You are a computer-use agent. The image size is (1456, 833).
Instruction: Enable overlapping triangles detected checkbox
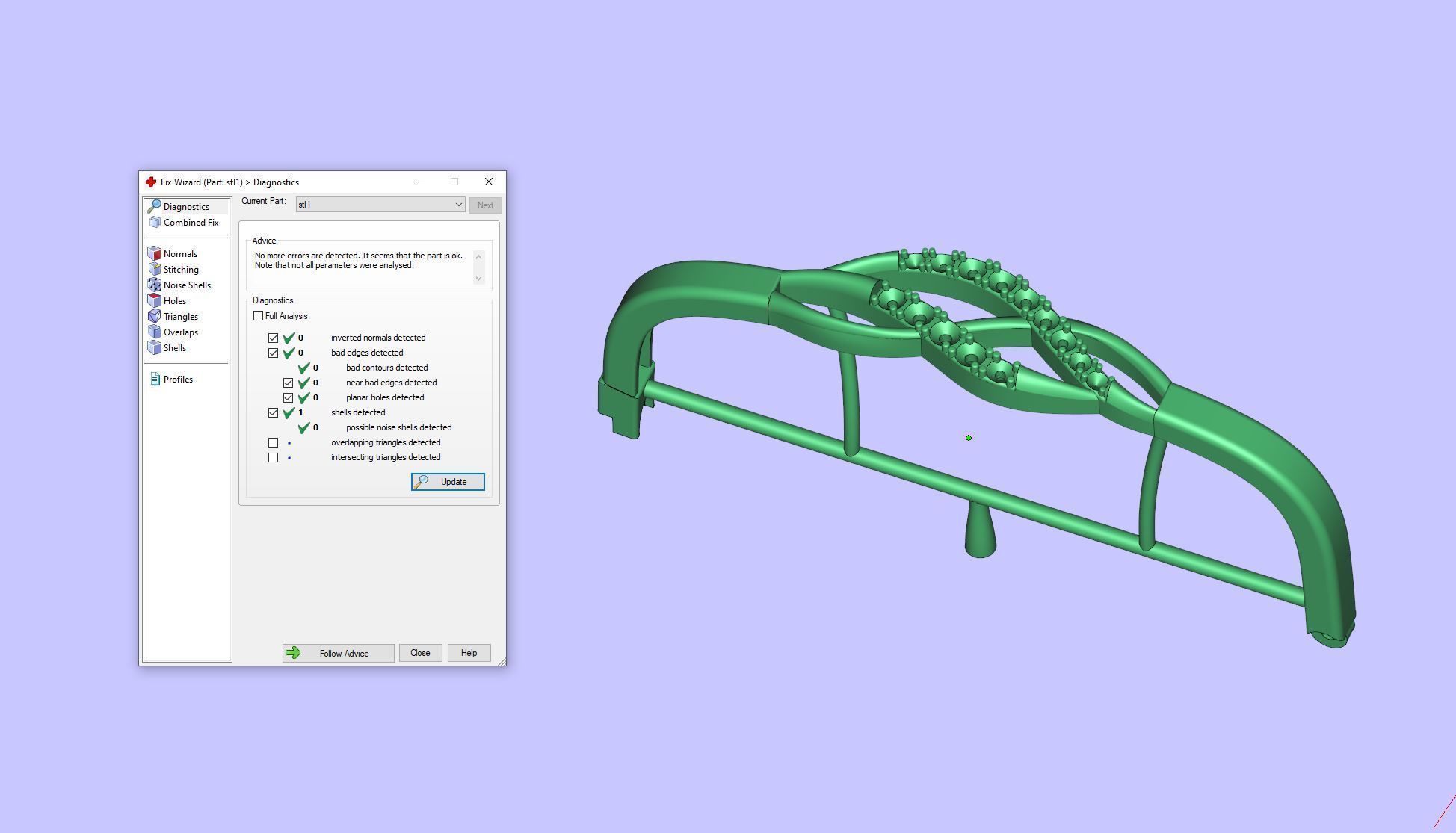pos(274,442)
